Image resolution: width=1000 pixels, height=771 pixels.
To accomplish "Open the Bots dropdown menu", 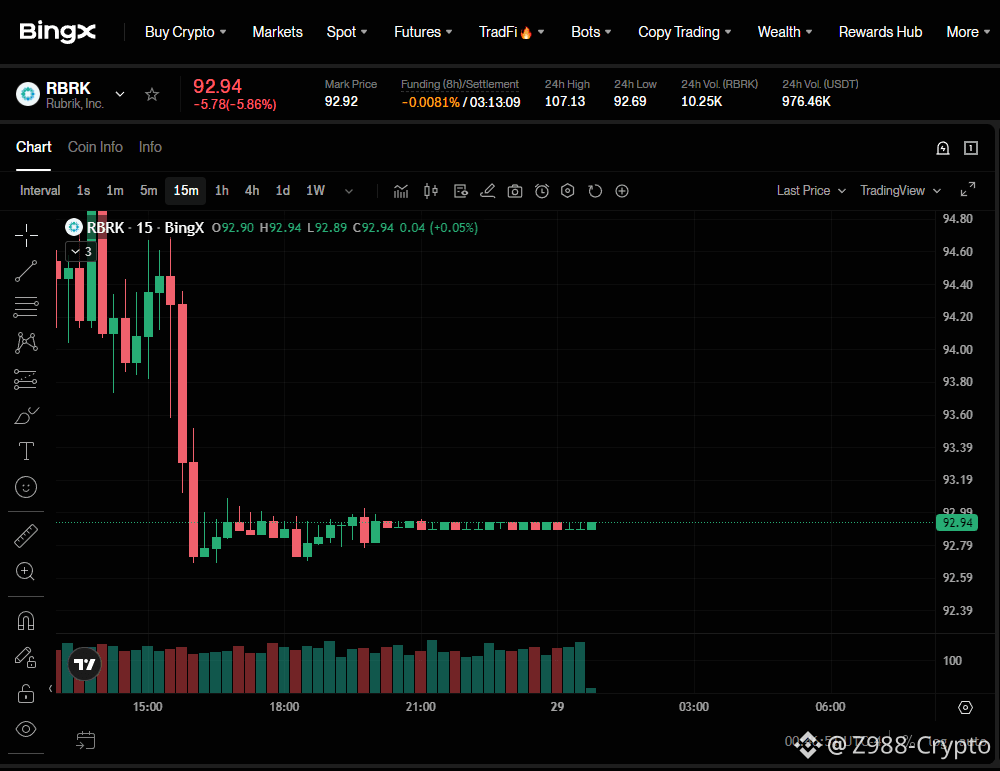I will click(x=591, y=32).
